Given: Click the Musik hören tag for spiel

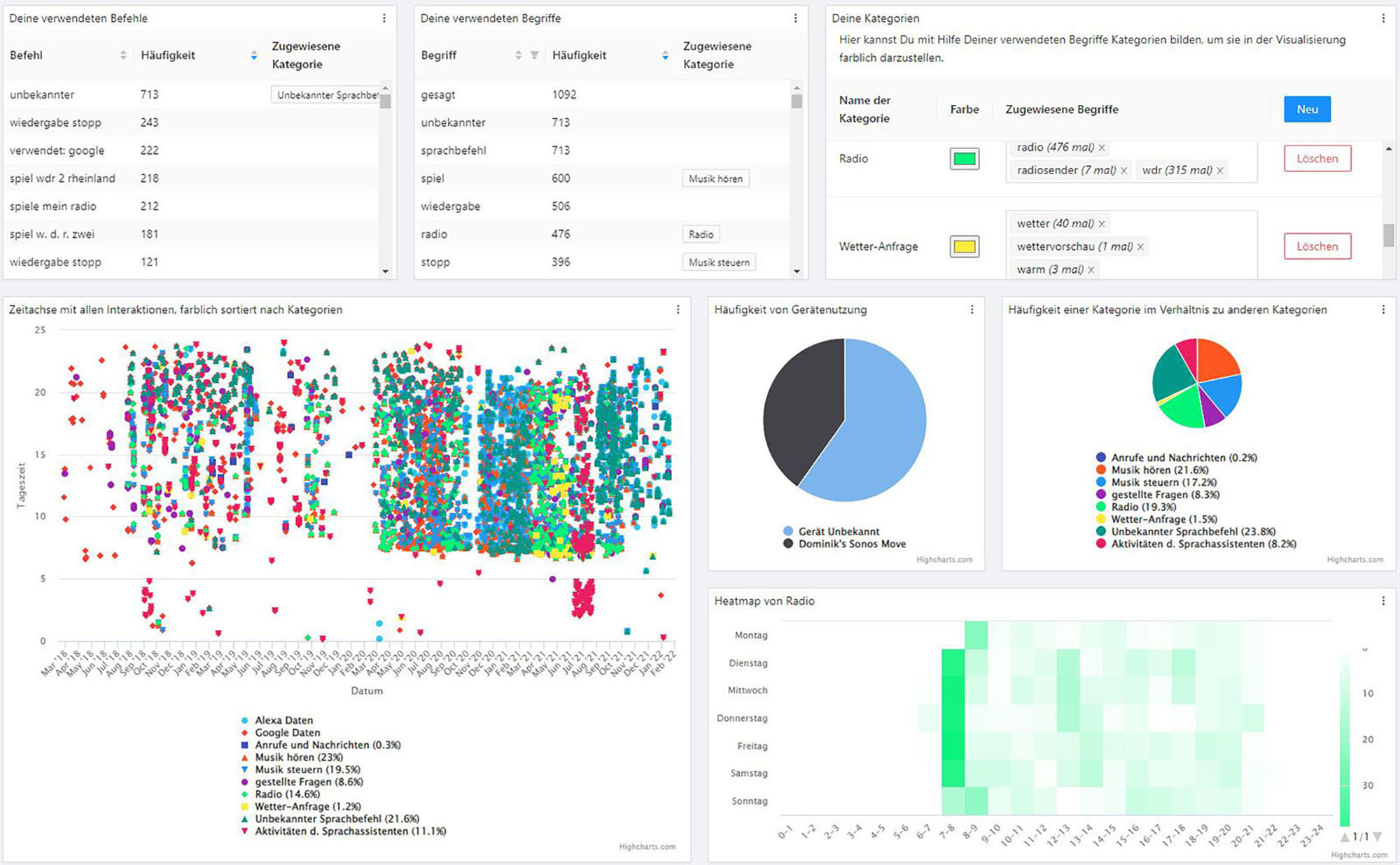Looking at the screenshot, I should click(715, 178).
